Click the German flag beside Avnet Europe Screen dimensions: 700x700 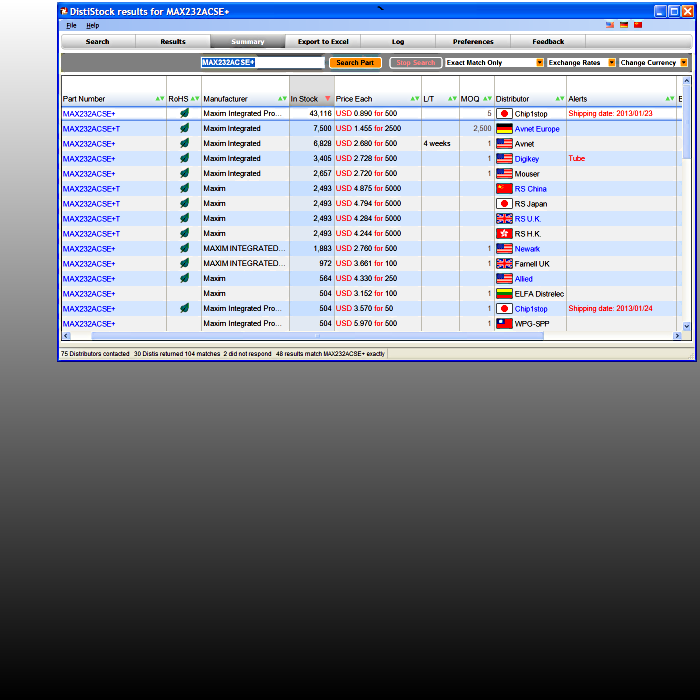tap(504, 129)
